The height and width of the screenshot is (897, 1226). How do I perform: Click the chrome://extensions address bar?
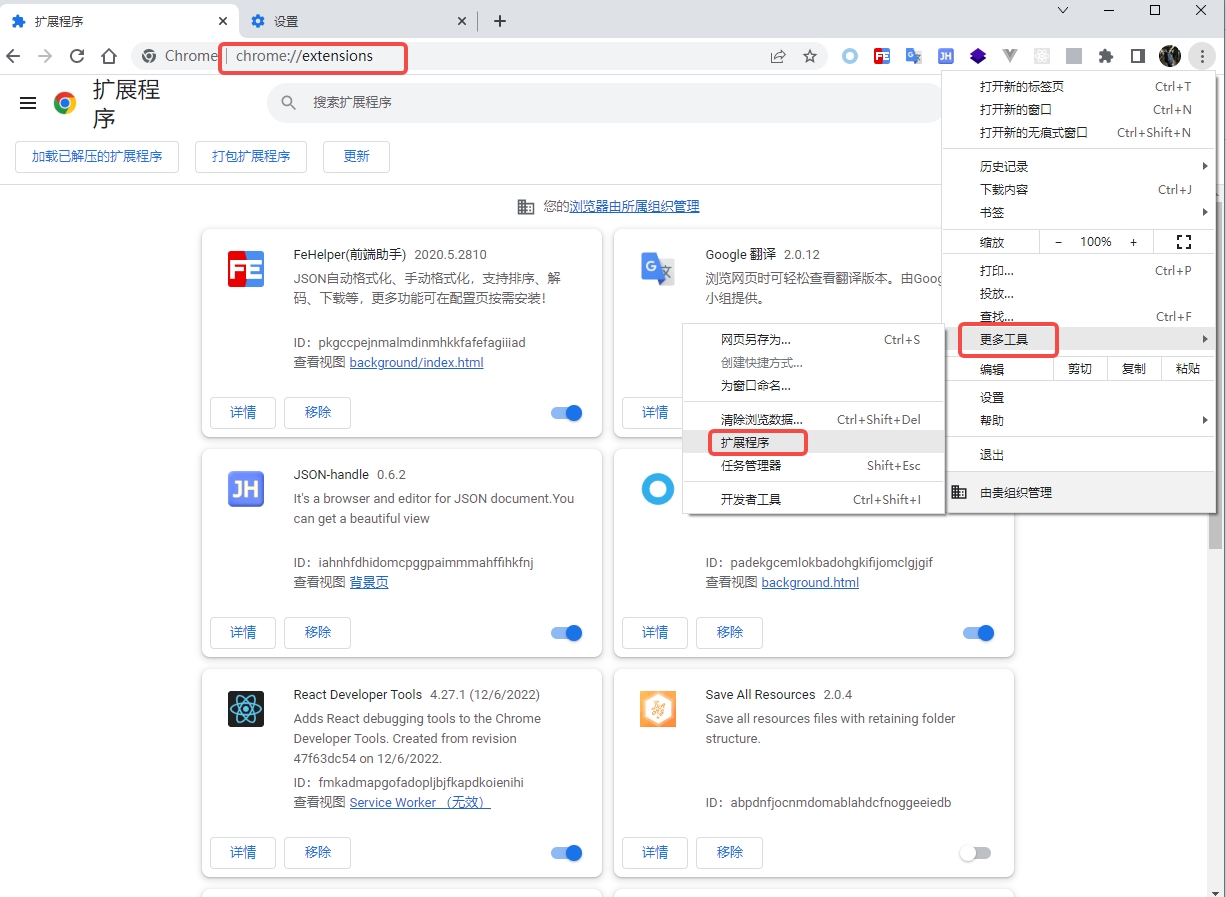point(304,56)
